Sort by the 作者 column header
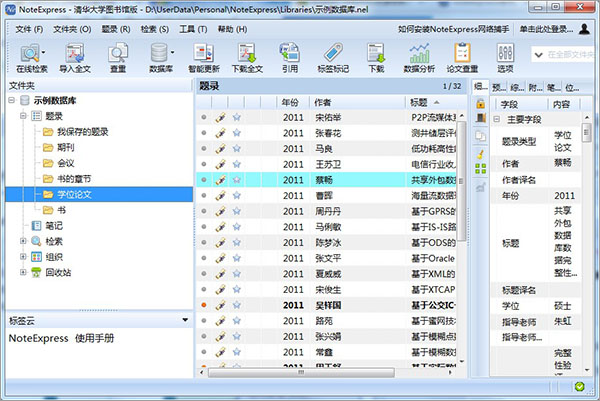 357,102
